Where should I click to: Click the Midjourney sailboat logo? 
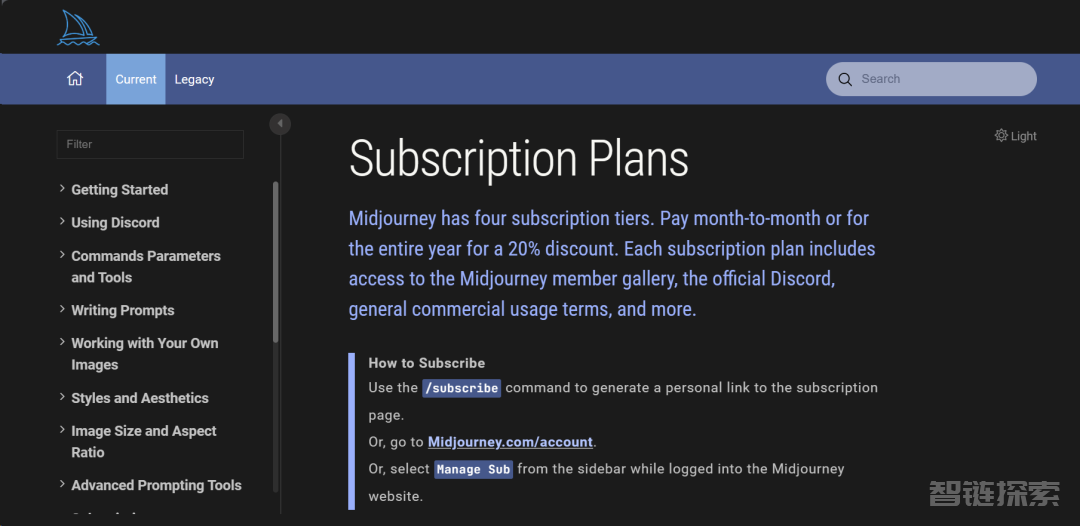(77, 28)
